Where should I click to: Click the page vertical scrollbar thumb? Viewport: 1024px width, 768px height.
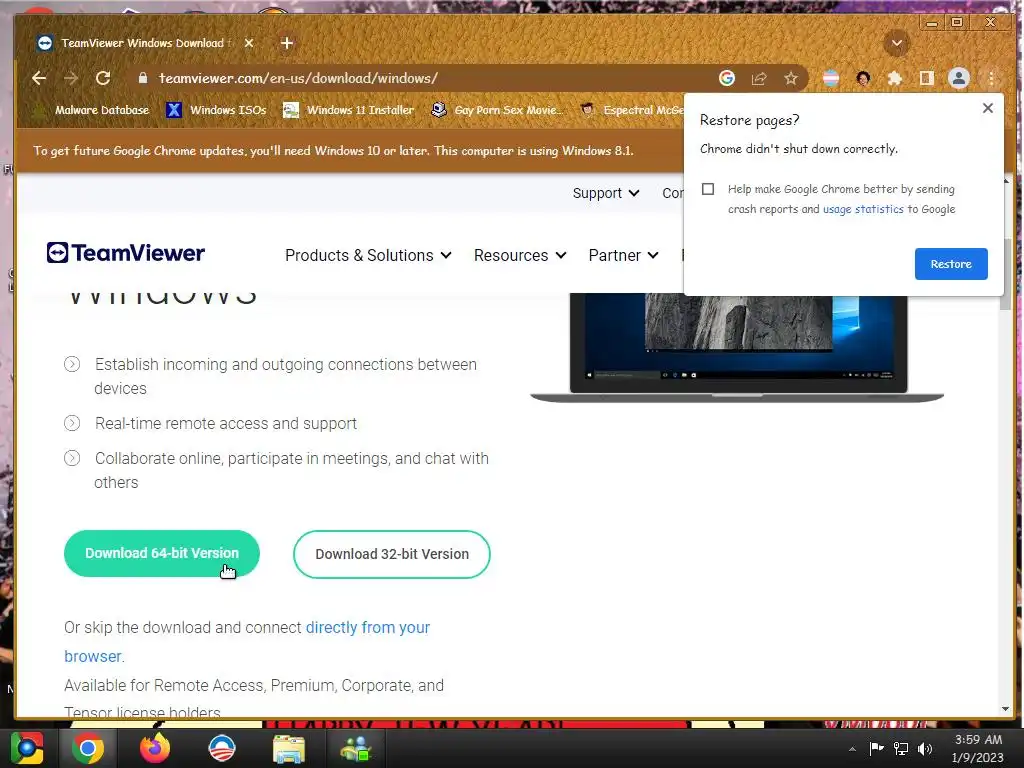1006,274
